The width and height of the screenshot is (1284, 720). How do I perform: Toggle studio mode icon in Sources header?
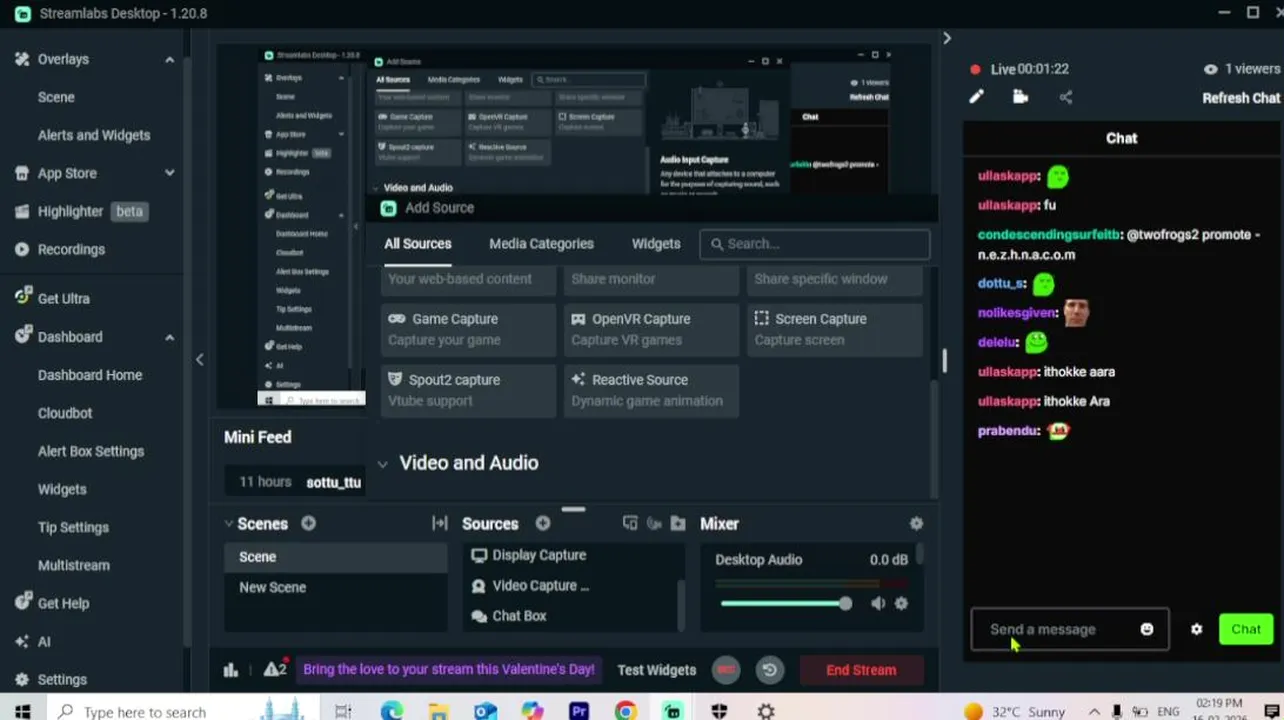(630, 523)
